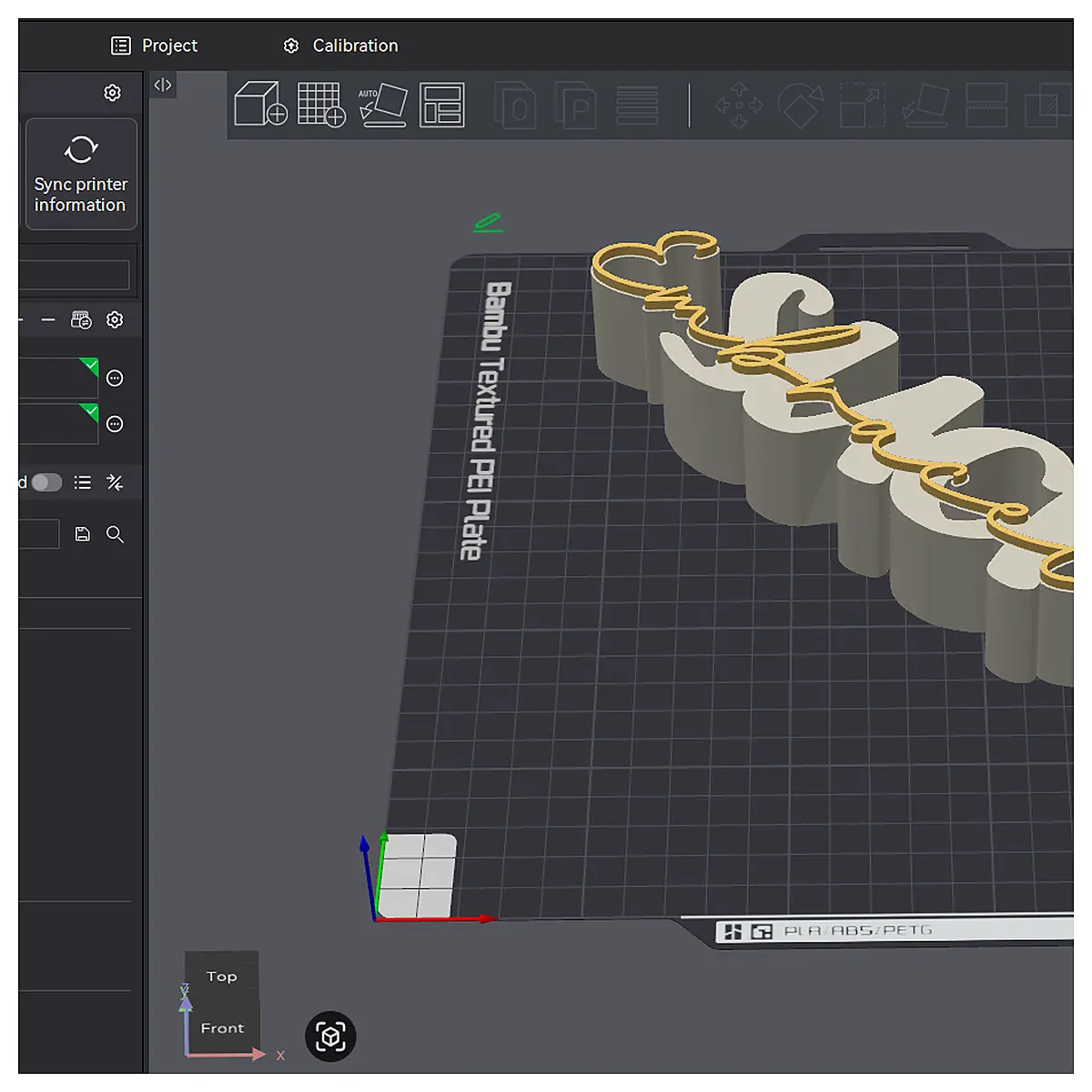The image size is (1092, 1092).
Task: Open the assembly view cube icon
Action: [330, 1036]
